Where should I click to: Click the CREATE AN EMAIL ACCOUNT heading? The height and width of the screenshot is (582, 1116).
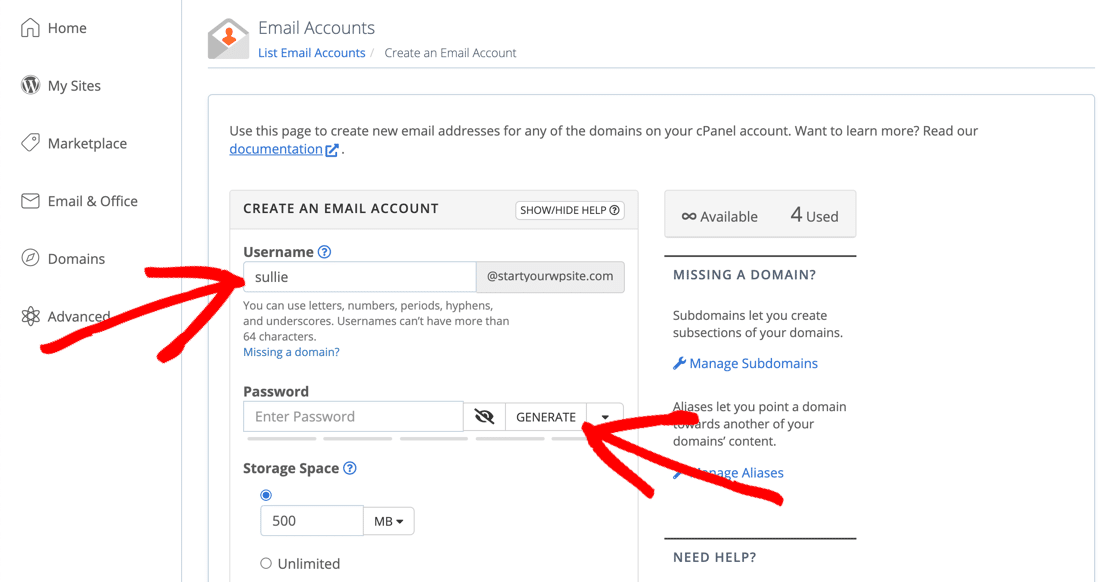pyautogui.click(x=341, y=208)
